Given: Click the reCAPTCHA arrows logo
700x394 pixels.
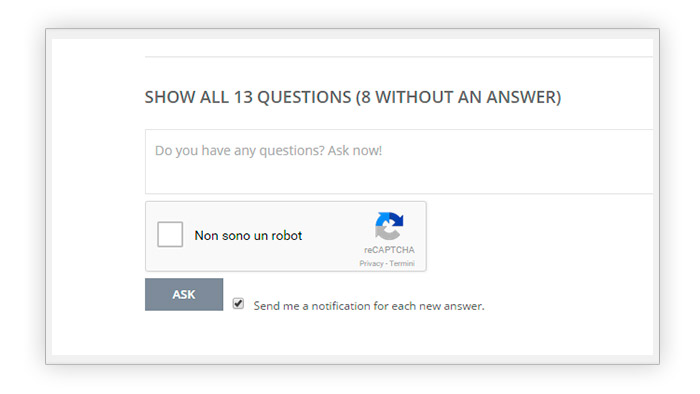Looking at the screenshot, I should coord(389,226).
